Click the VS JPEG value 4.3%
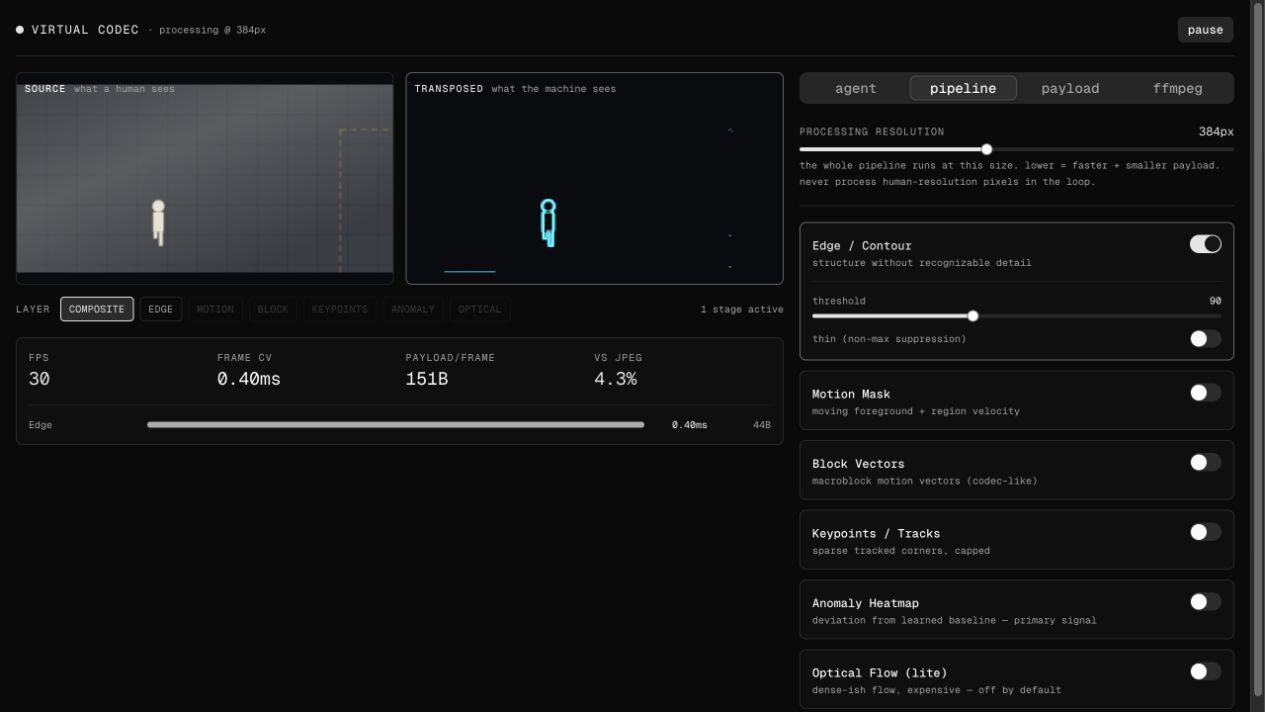The image size is (1265, 712). [615, 379]
